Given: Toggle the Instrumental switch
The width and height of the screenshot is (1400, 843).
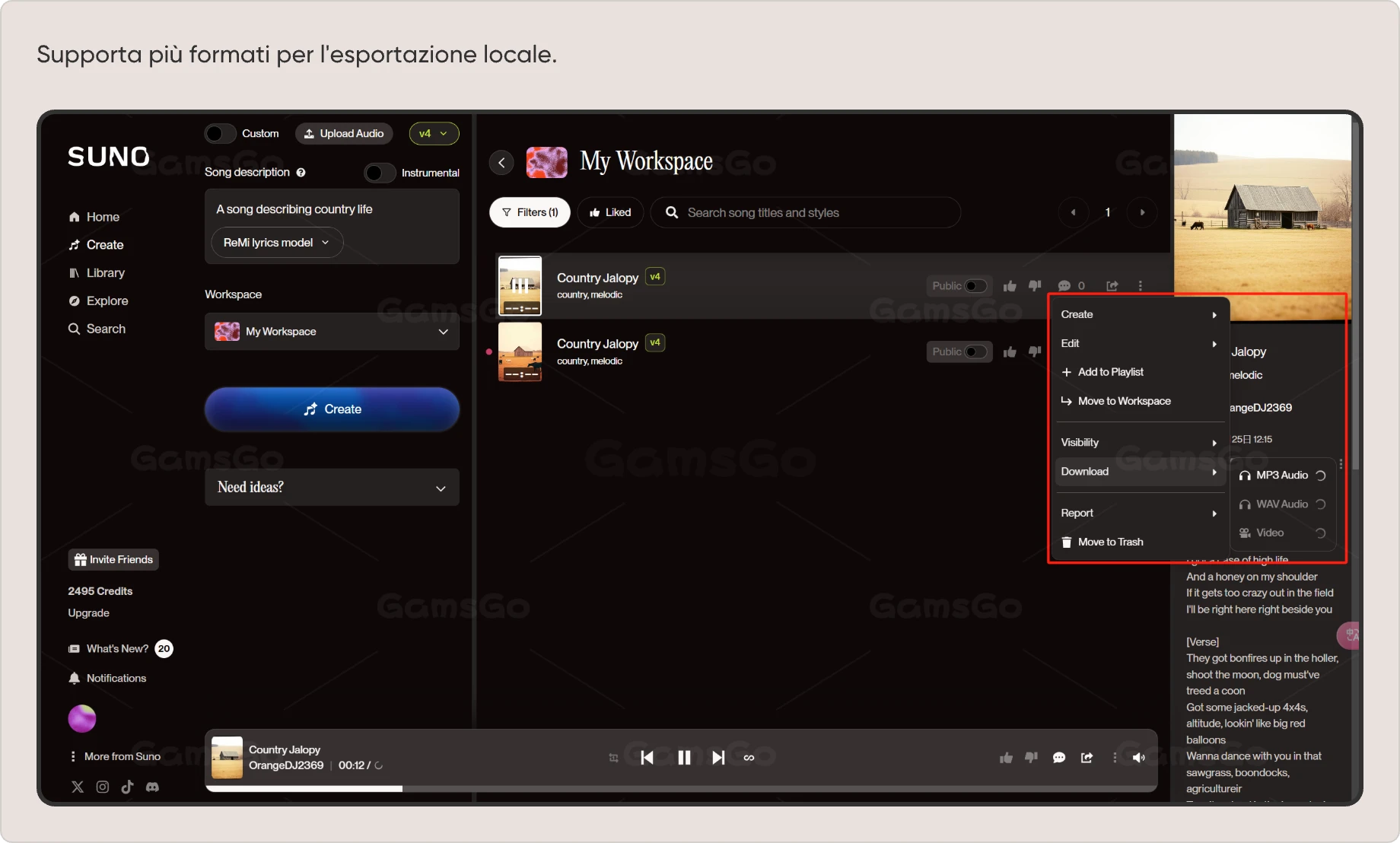Looking at the screenshot, I should pos(380,173).
